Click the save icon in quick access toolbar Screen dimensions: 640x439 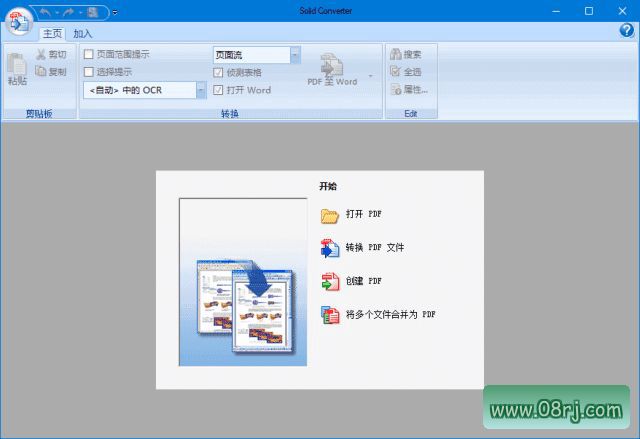(93, 13)
